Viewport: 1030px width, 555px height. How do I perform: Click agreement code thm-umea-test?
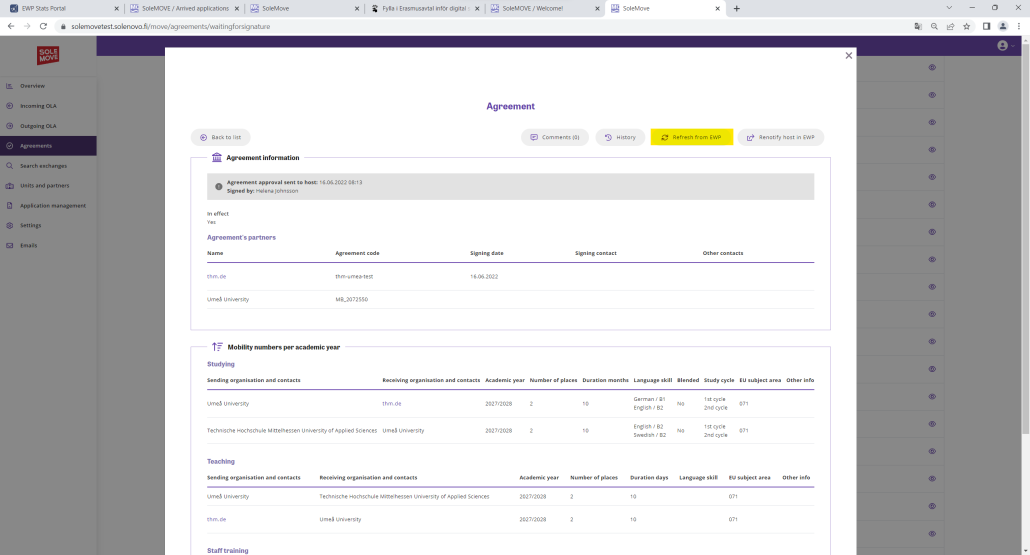pyautogui.click(x=354, y=277)
